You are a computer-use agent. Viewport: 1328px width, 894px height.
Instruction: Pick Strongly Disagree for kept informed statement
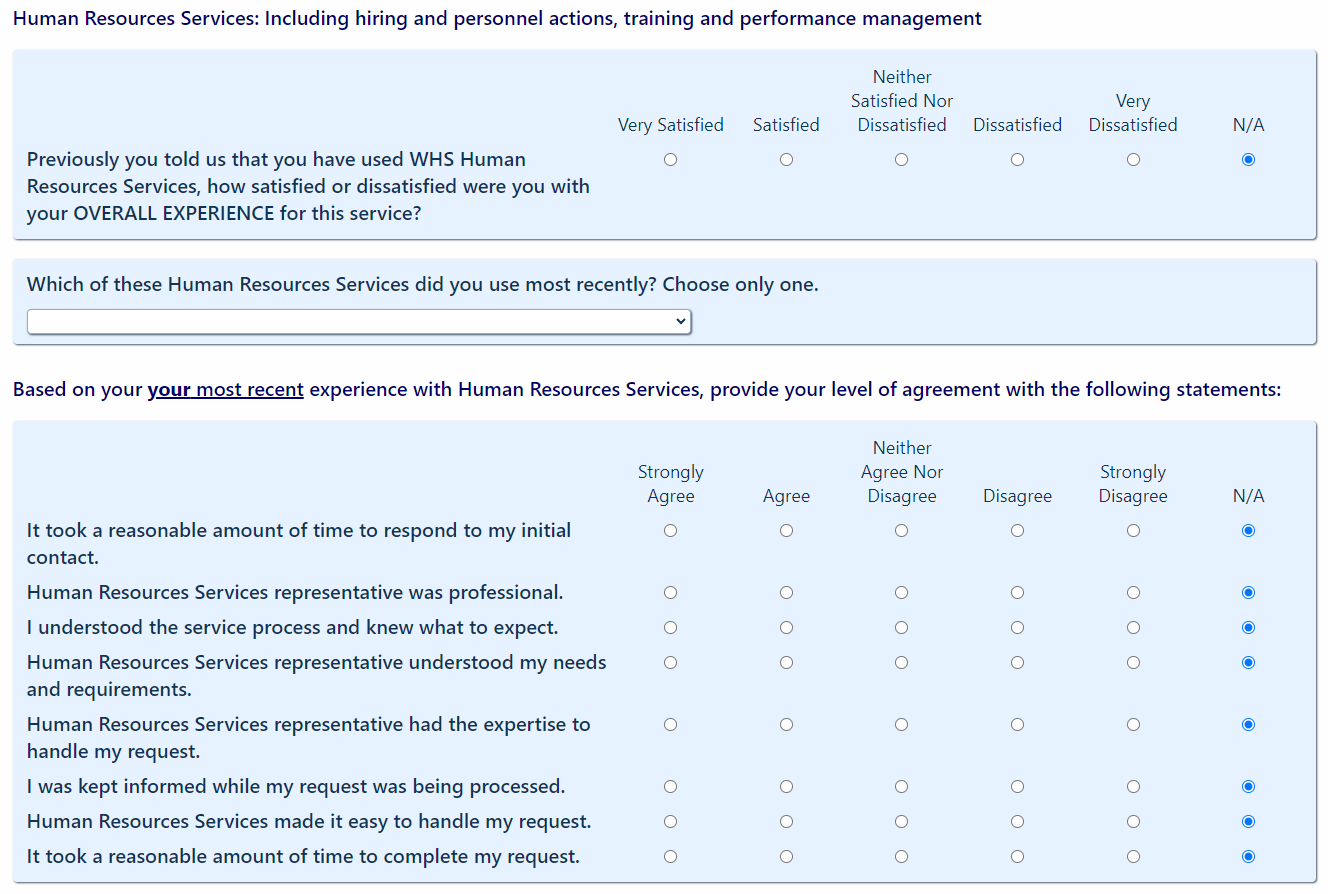point(1133,787)
